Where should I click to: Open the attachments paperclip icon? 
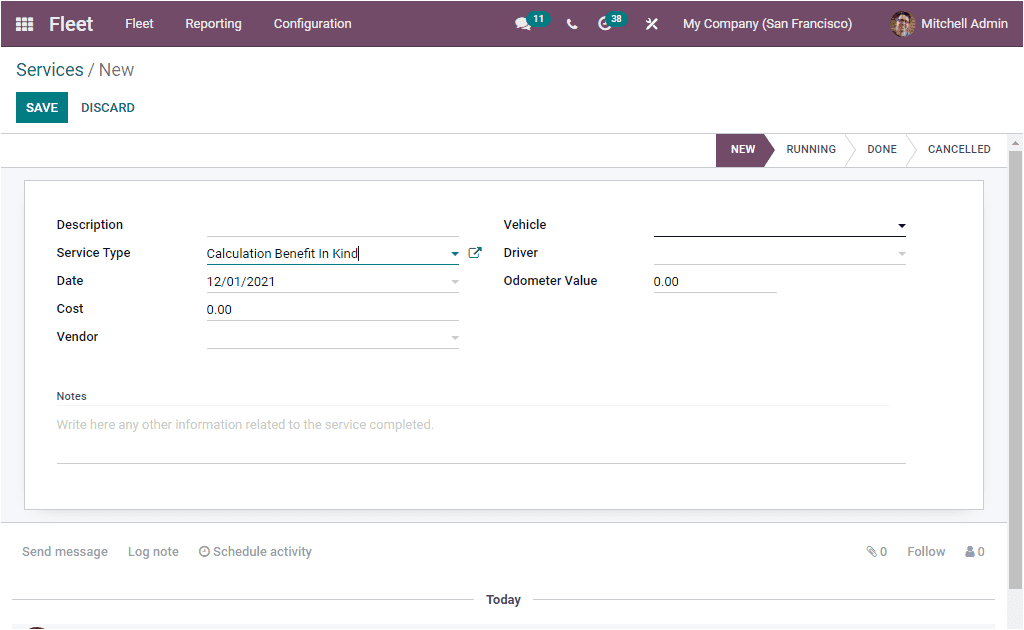(869, 551)
